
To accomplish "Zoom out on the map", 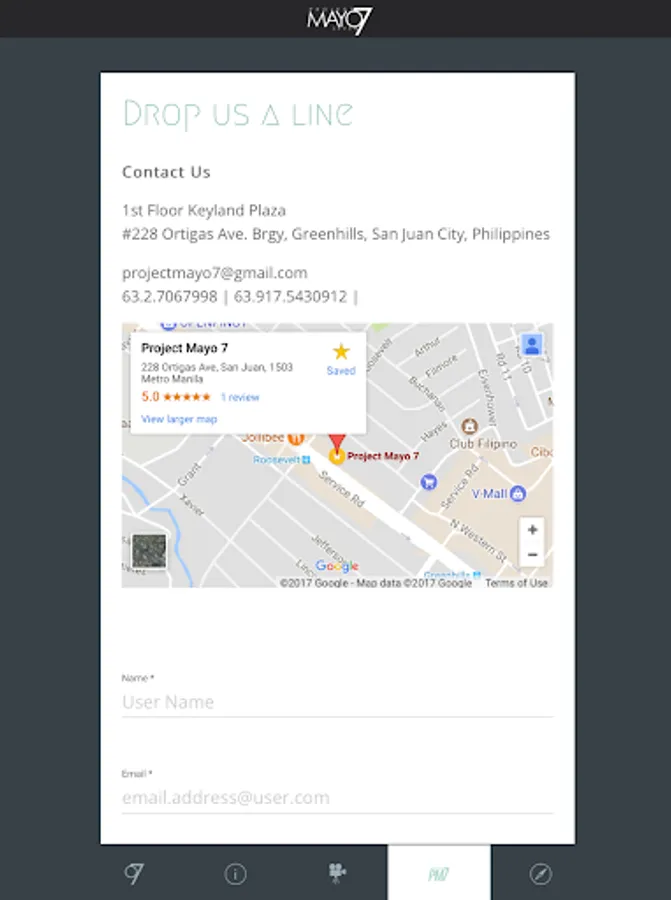I will pyautogui.click(x=532, y=554).
